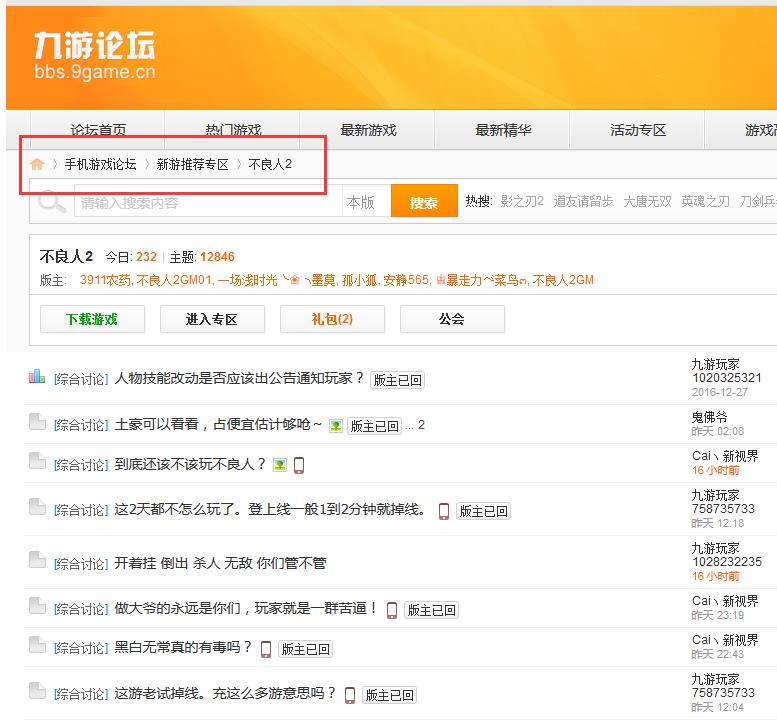This screenshot has width=777, height=727.
Task: Go to the 活动专区 tab
Action: (x=638, y=130)
